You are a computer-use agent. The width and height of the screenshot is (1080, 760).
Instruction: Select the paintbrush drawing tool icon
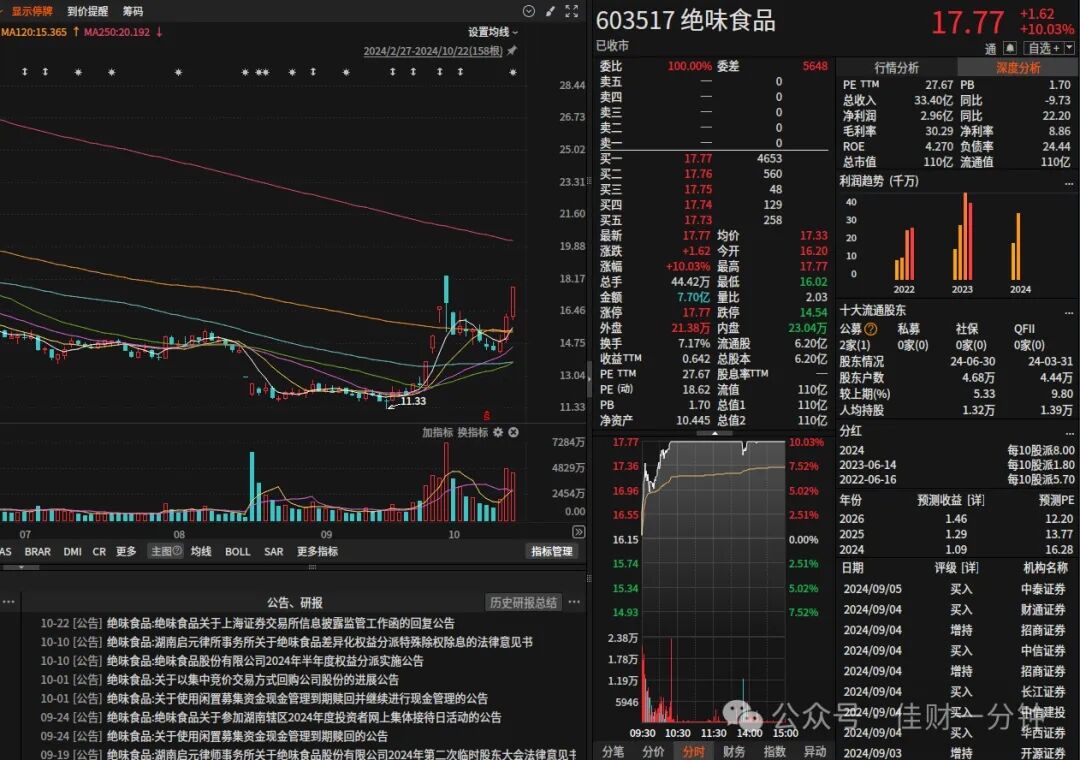pos(550,11)
